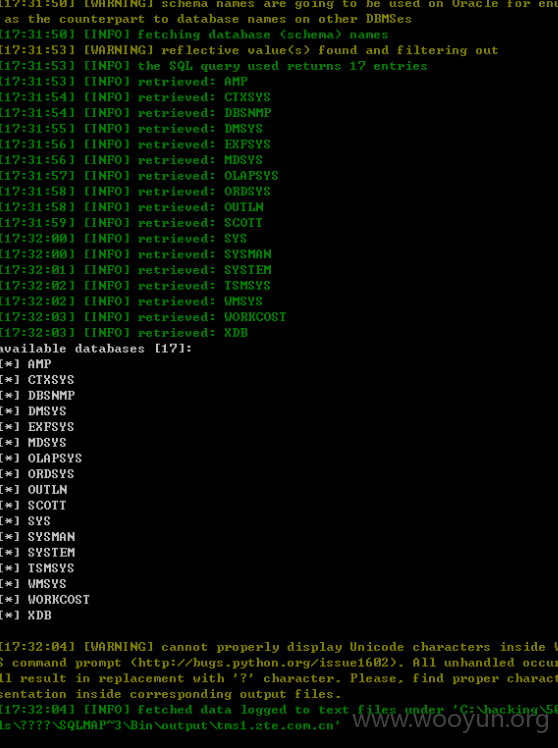Click the "[*] AMP" database list entry
Viewport: 558px width, 748px height.
pos(25,364)
